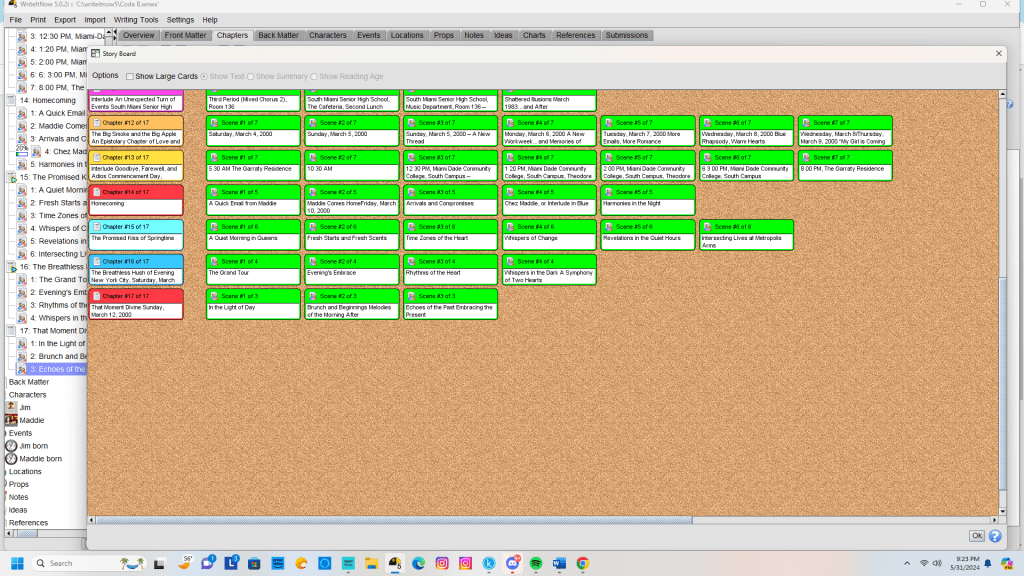Image resolution: width=1024 pixels, height=576 pixels.
Task: Click the page icon on Chapter #14 card
Action: click(x=97, y=190)
